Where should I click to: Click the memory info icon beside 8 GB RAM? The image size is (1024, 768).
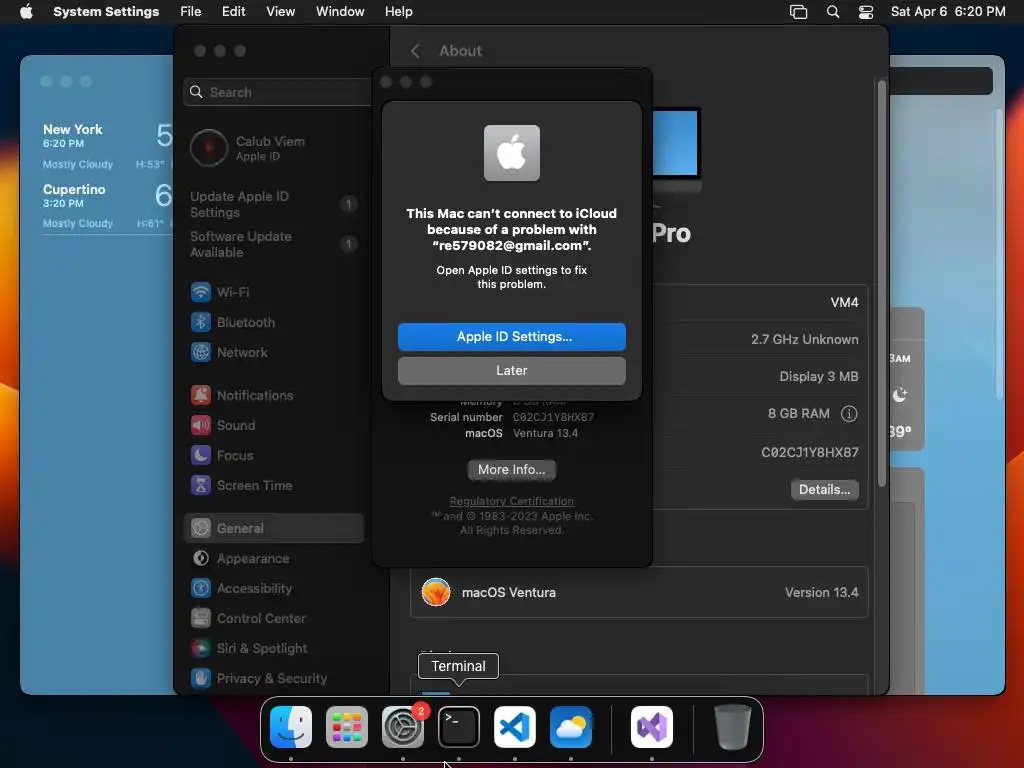(x=849, y=413)
